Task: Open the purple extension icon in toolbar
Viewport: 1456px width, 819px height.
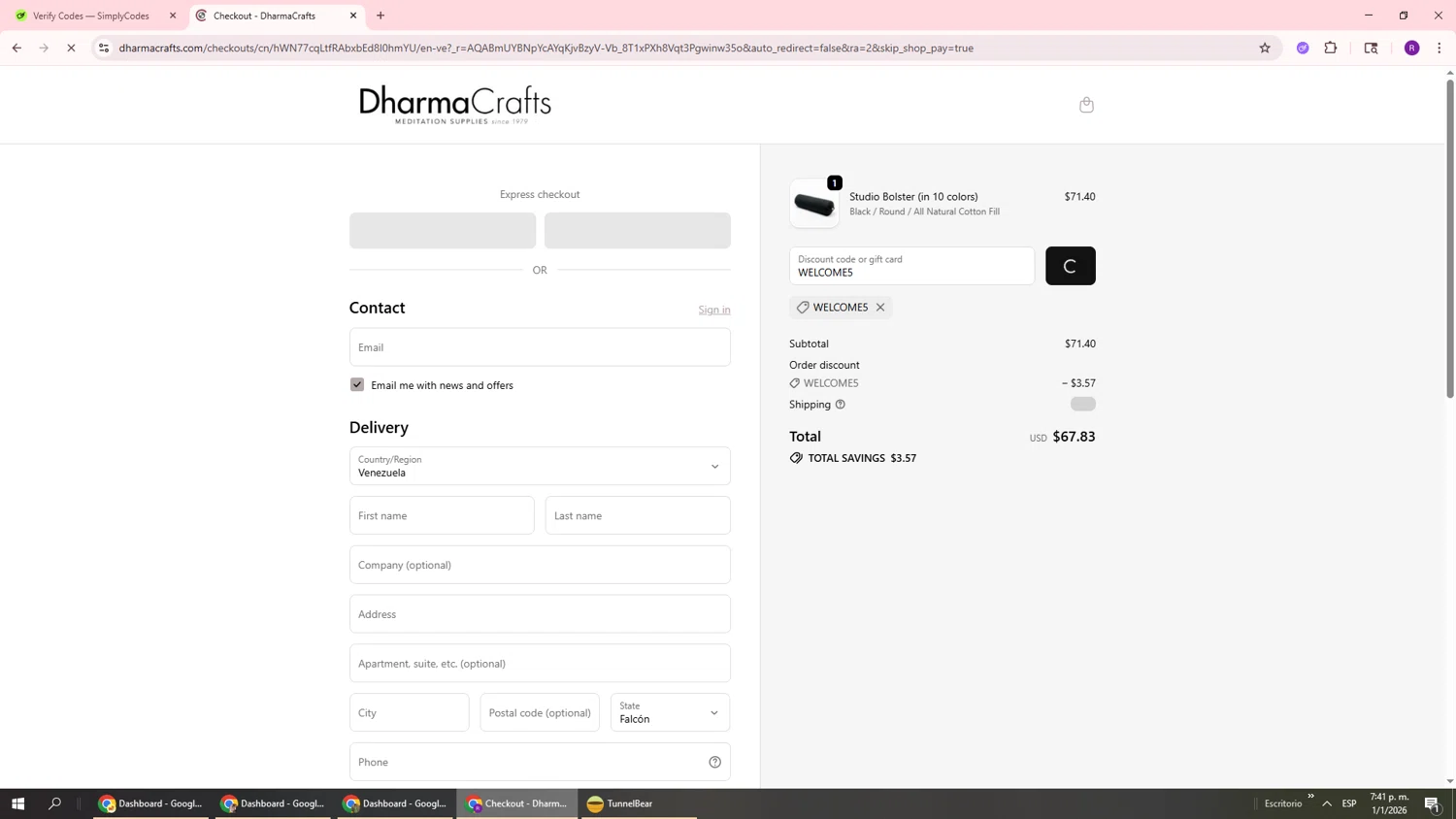Action: pyautogui.click(x=1303, y=48)
